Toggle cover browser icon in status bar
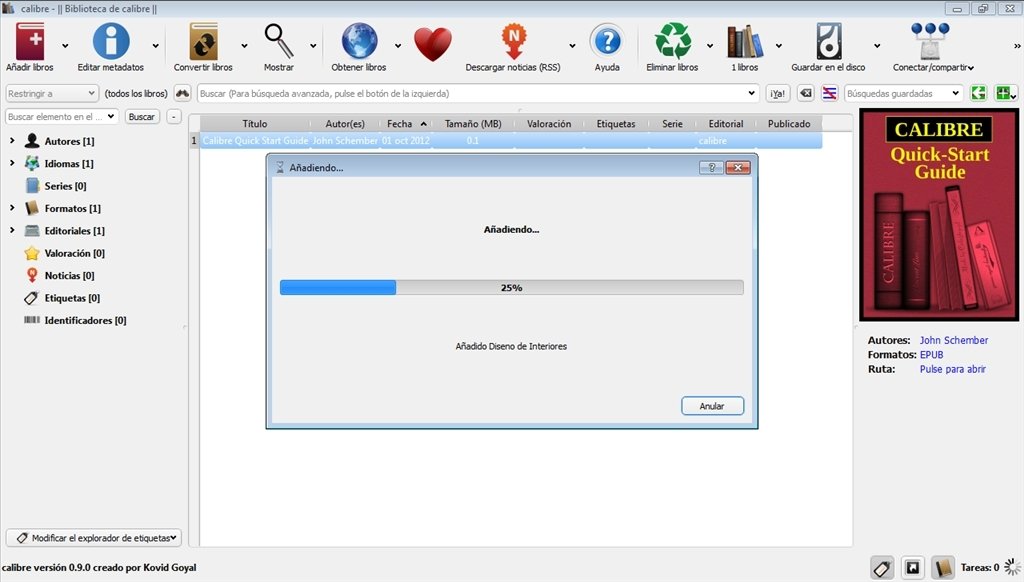This screenshot has width=1024, height=582. 913,568
